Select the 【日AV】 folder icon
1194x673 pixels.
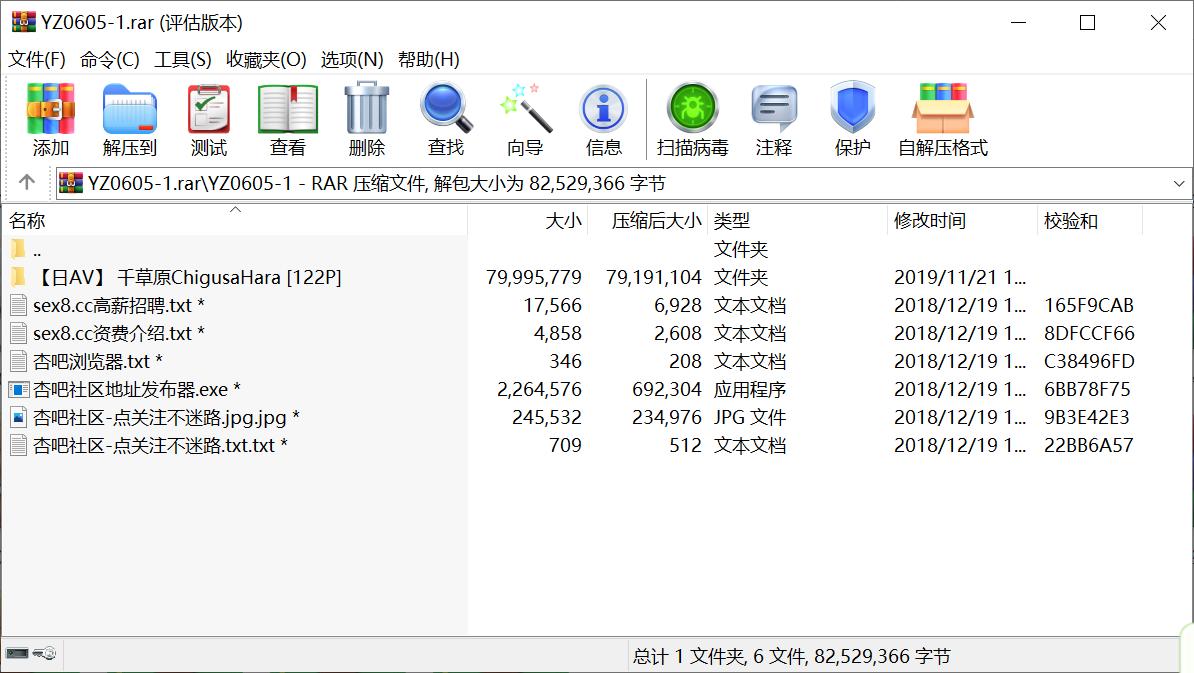[x=18, y=277]
